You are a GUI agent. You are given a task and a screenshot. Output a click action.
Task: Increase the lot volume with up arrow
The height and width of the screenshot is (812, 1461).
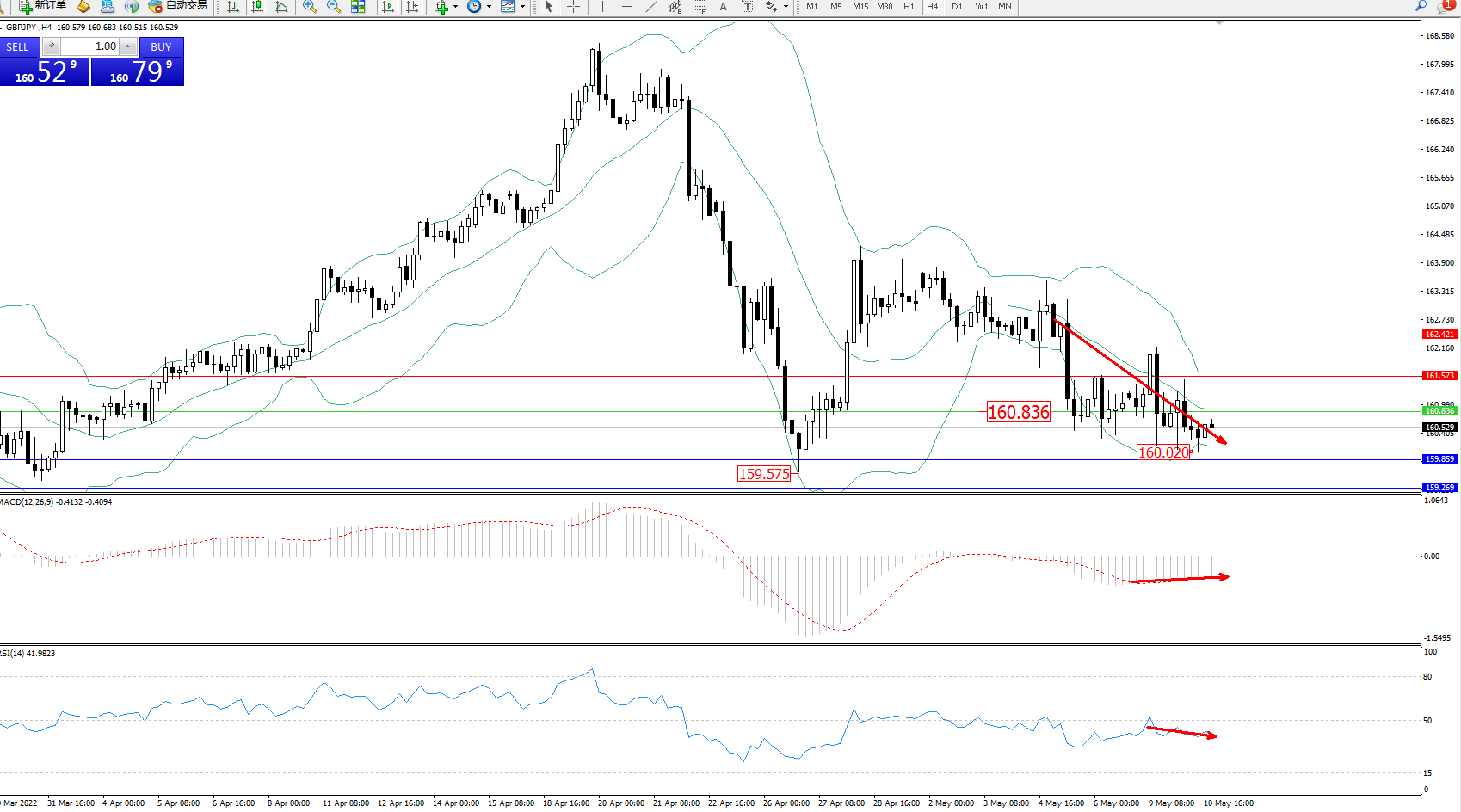point(128,46)
